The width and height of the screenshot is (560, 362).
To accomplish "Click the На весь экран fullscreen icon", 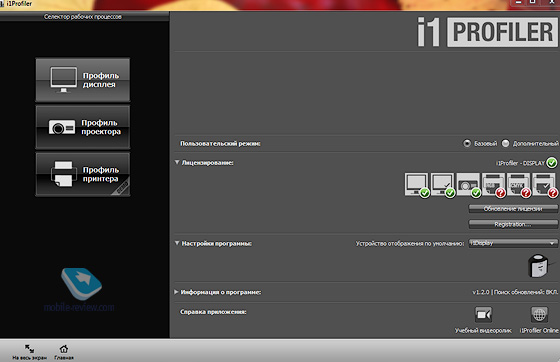I will [x=29, y=348].
